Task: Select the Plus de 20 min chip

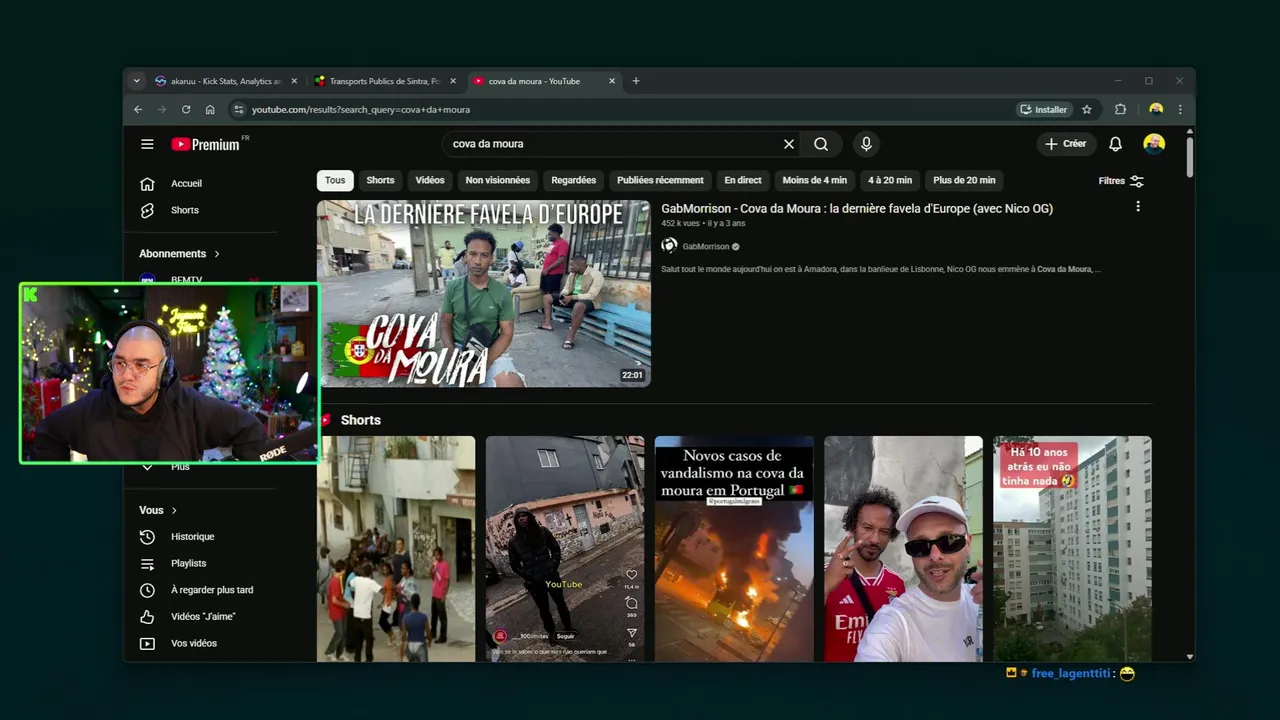Action: [964, 180]
